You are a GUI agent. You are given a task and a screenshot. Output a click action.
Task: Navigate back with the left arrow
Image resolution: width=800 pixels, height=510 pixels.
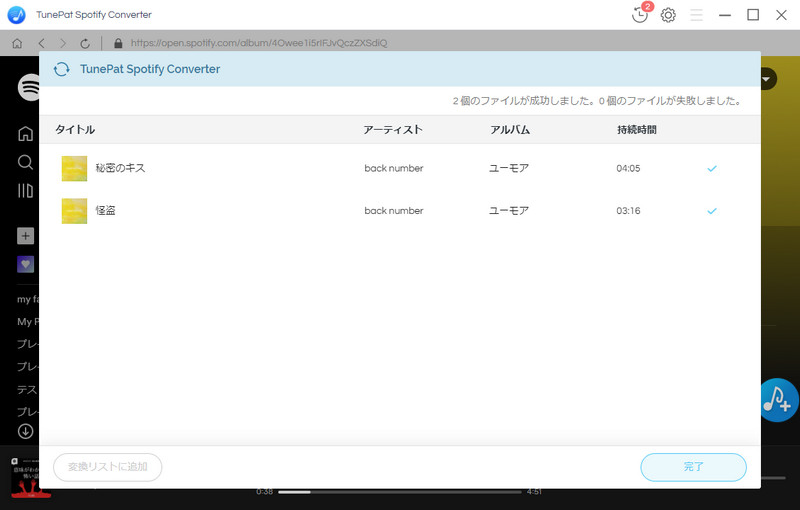pos(41,43)
